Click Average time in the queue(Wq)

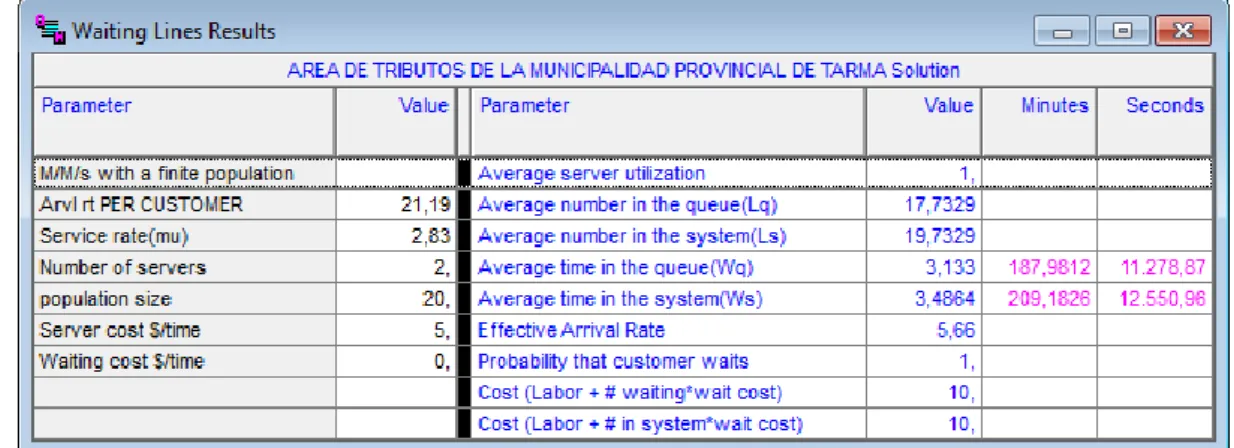[615, 268]
